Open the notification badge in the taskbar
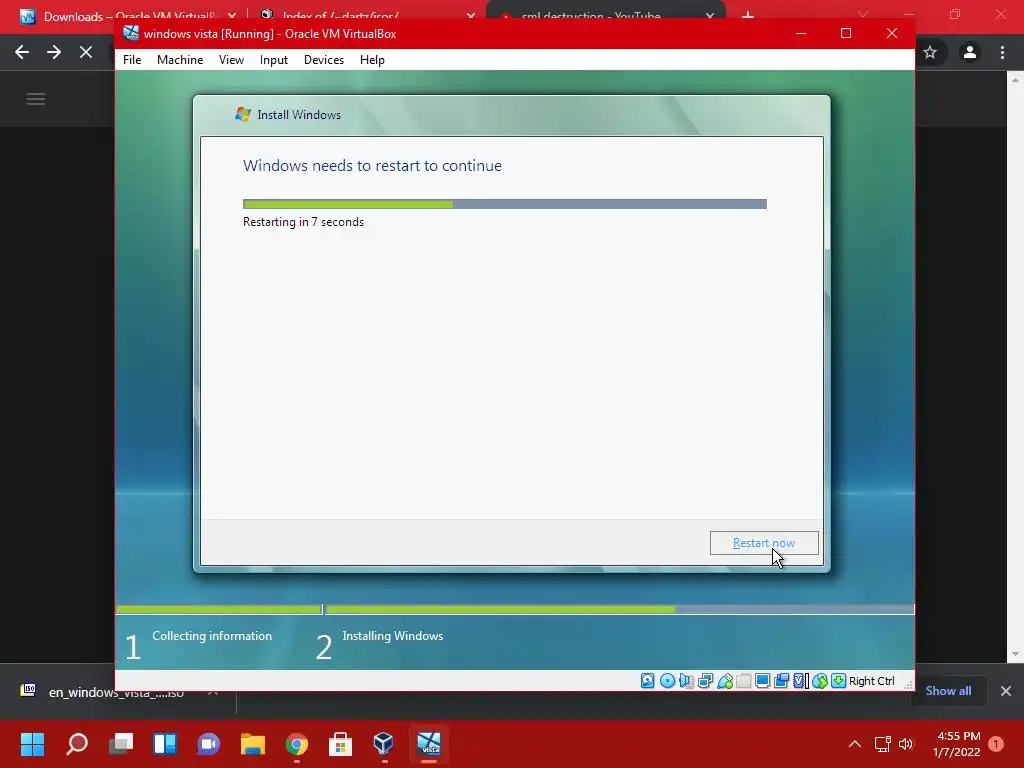Viewport: 1024px width, 768px height. coord(996,744)
